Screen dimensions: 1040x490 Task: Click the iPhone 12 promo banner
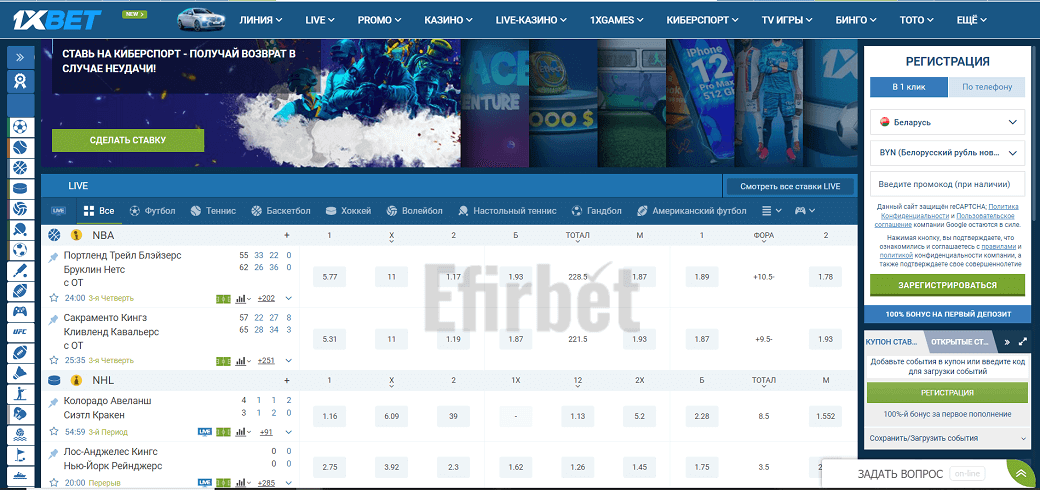click(x=698, y=103)
